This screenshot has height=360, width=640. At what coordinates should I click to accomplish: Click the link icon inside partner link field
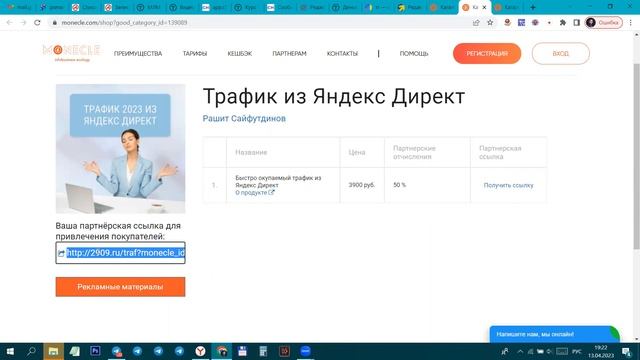click(x=61, y=253)
